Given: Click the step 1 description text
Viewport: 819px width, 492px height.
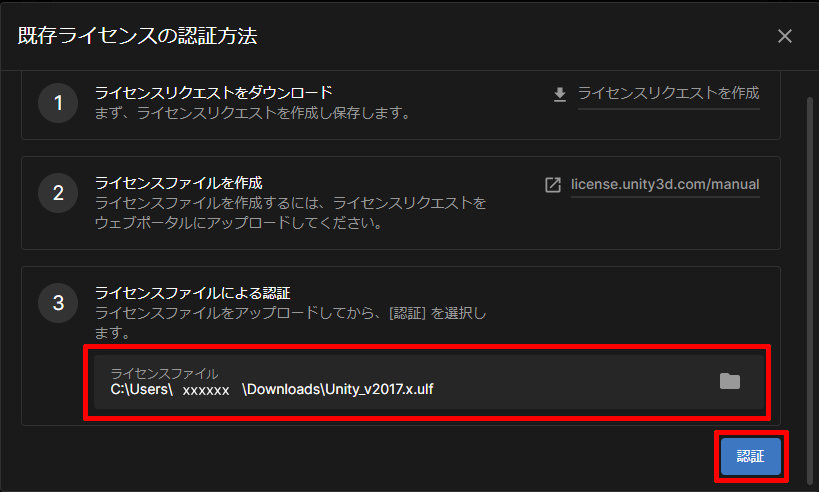Looking at the screenshot, I should pyautogui.click(x=252, y=113).
